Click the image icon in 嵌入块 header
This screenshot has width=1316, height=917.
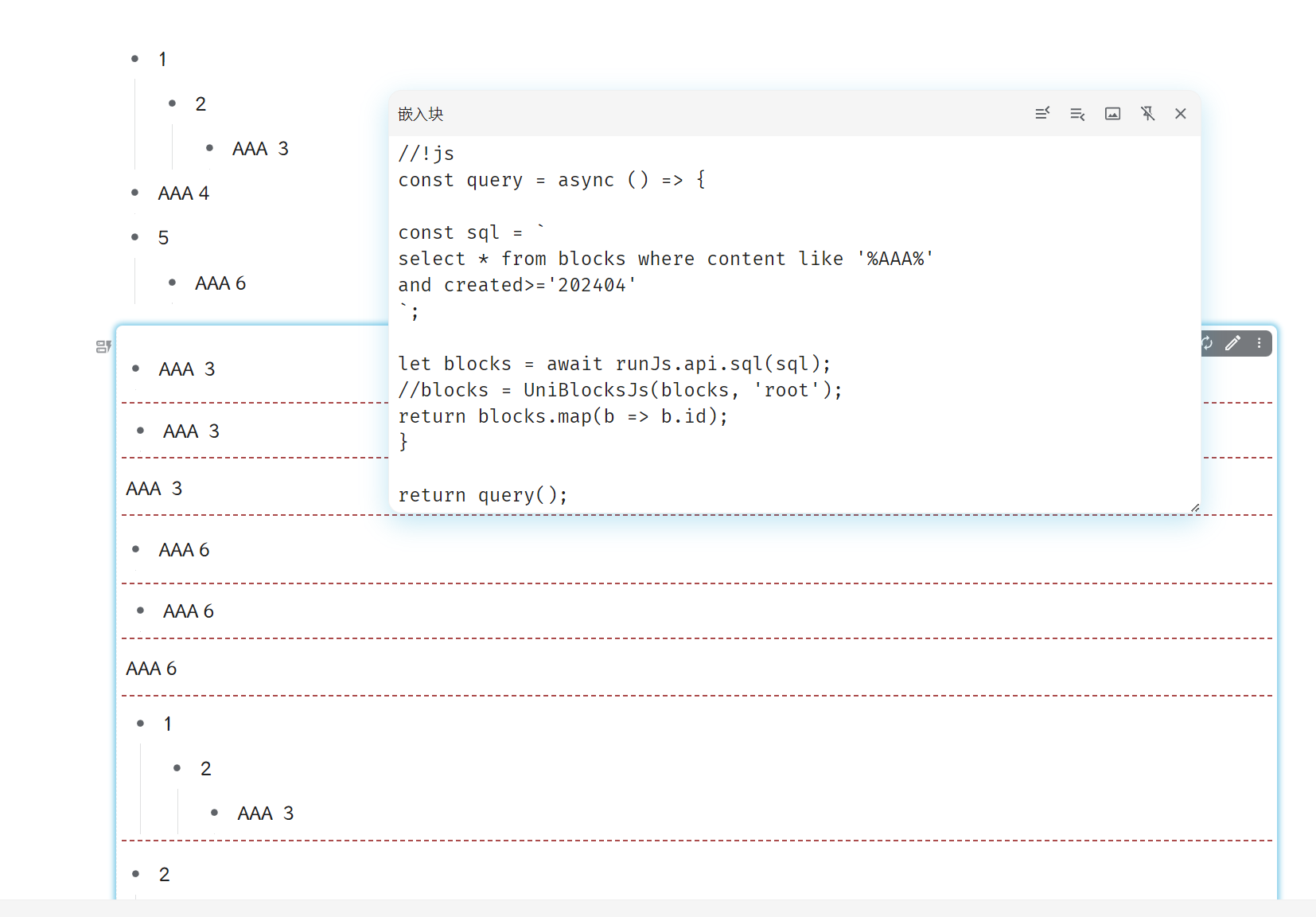coord(1112,114)
